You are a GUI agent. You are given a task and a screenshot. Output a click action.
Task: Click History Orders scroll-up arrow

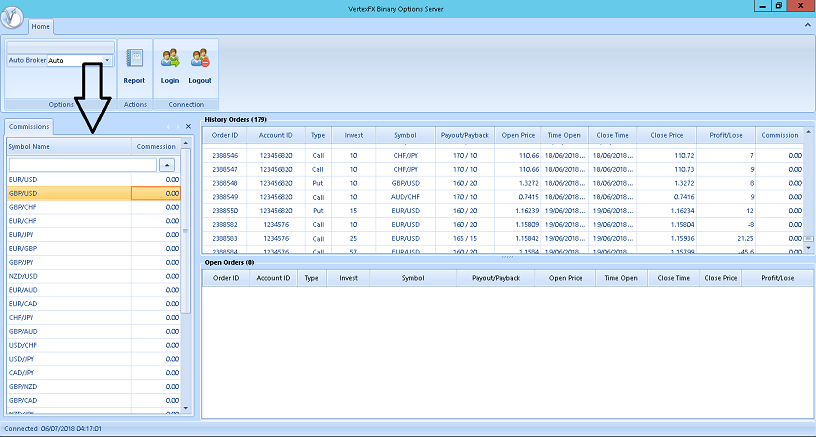808,131
